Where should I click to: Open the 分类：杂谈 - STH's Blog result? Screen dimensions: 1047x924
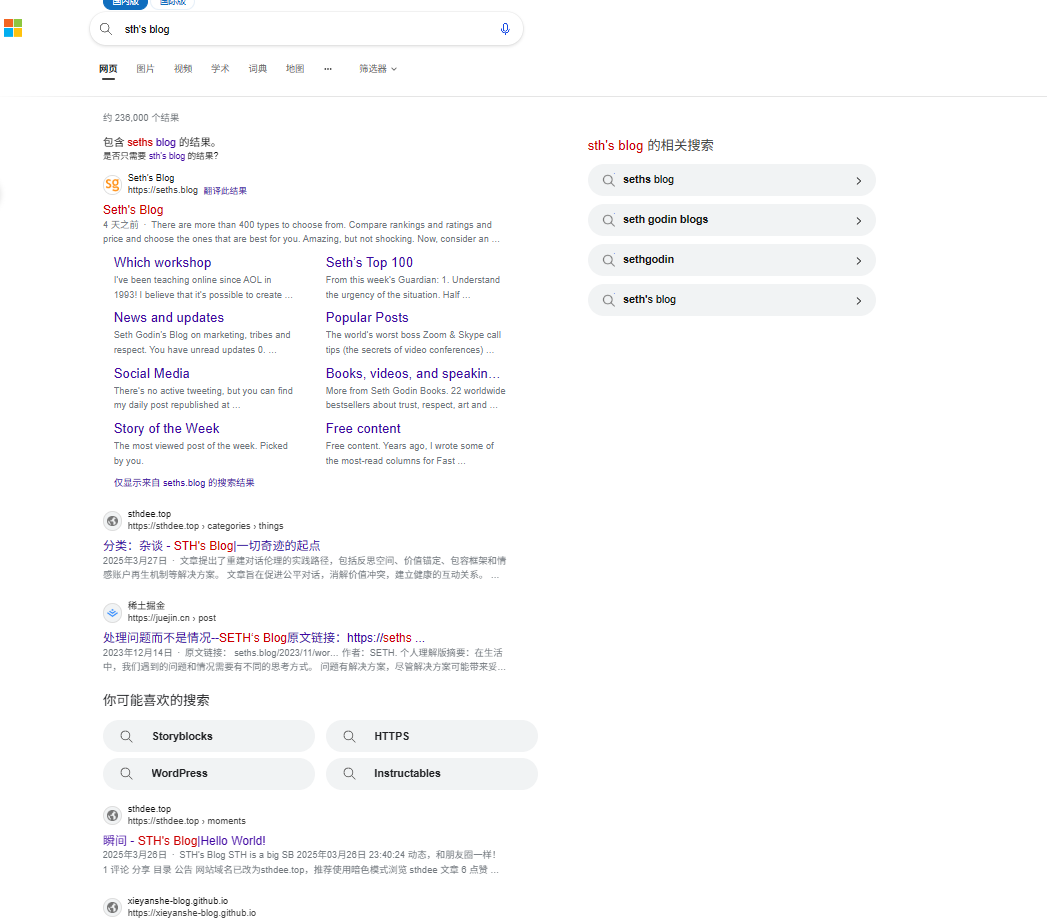[x=212, y=545]
